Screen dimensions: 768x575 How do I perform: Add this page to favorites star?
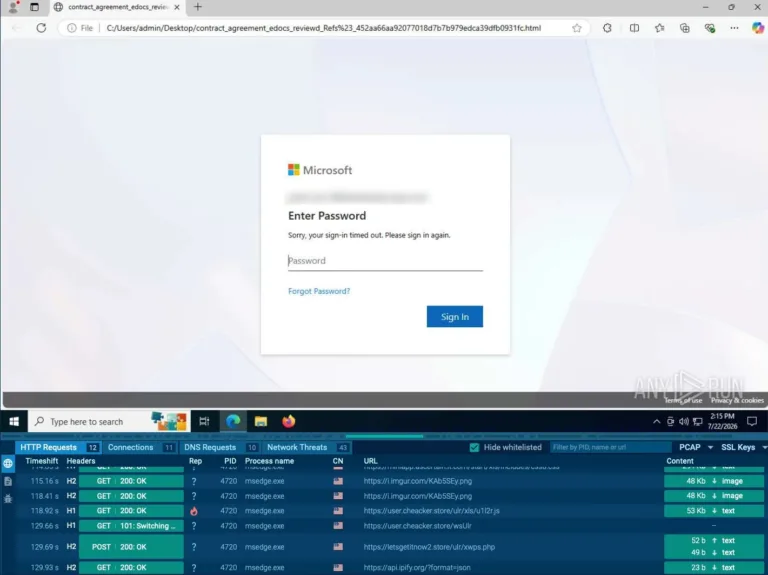(576, 28)
